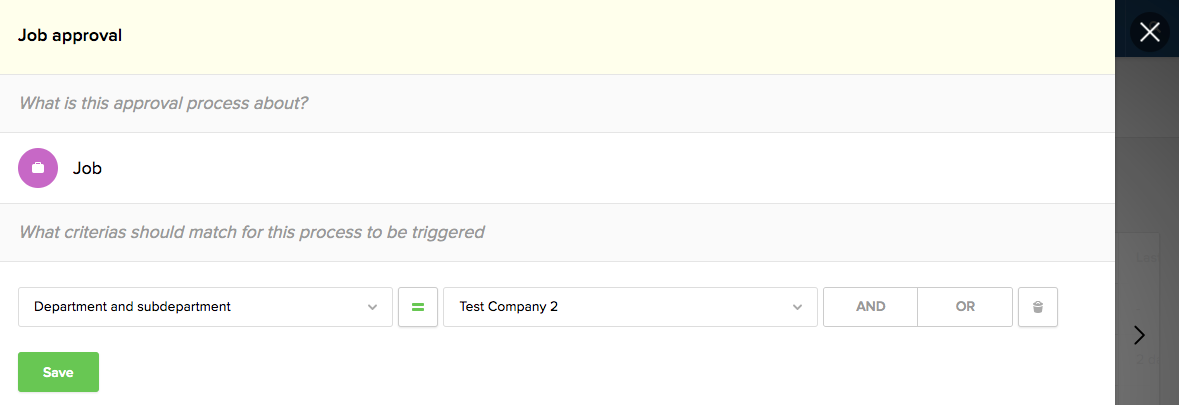Image resolution: width=1179 pixels, height=405 pixels.
Task: Select the AND condition operator
Action: pyautogui.click(x=870, y=307)
